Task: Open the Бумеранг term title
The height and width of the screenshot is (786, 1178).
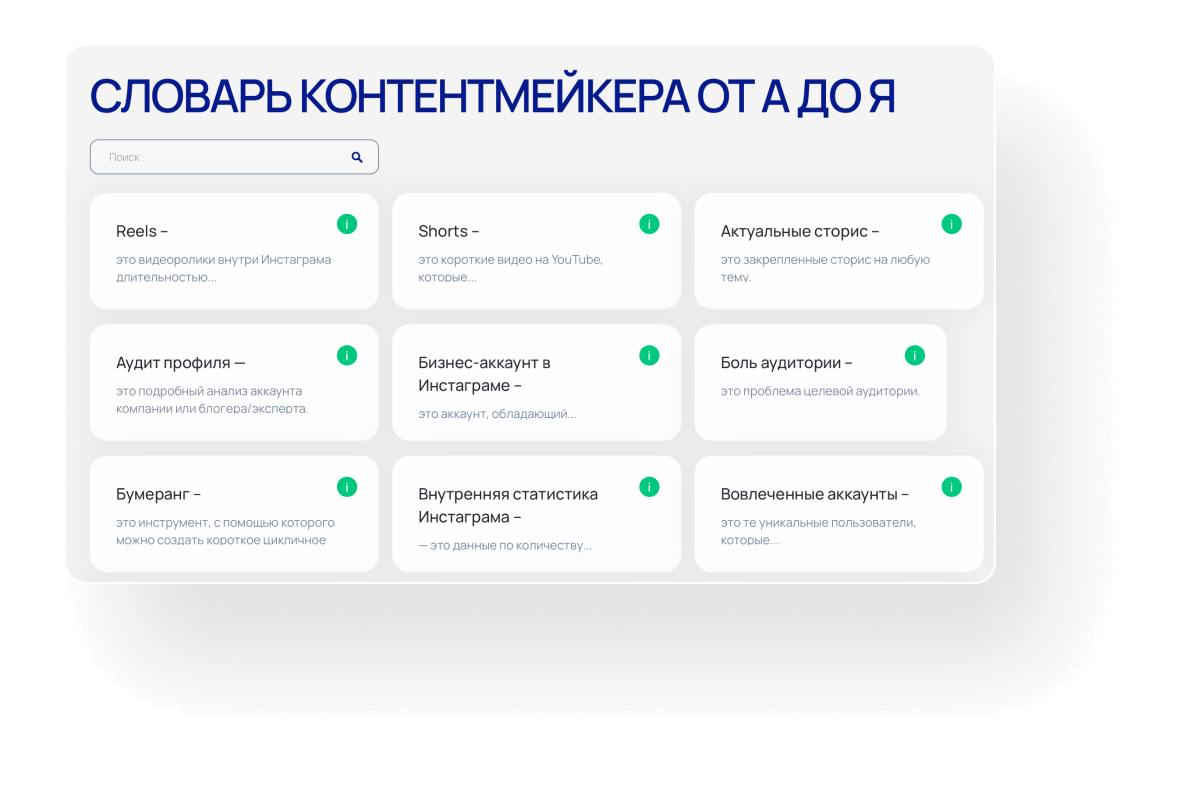Action: [159, 494]
